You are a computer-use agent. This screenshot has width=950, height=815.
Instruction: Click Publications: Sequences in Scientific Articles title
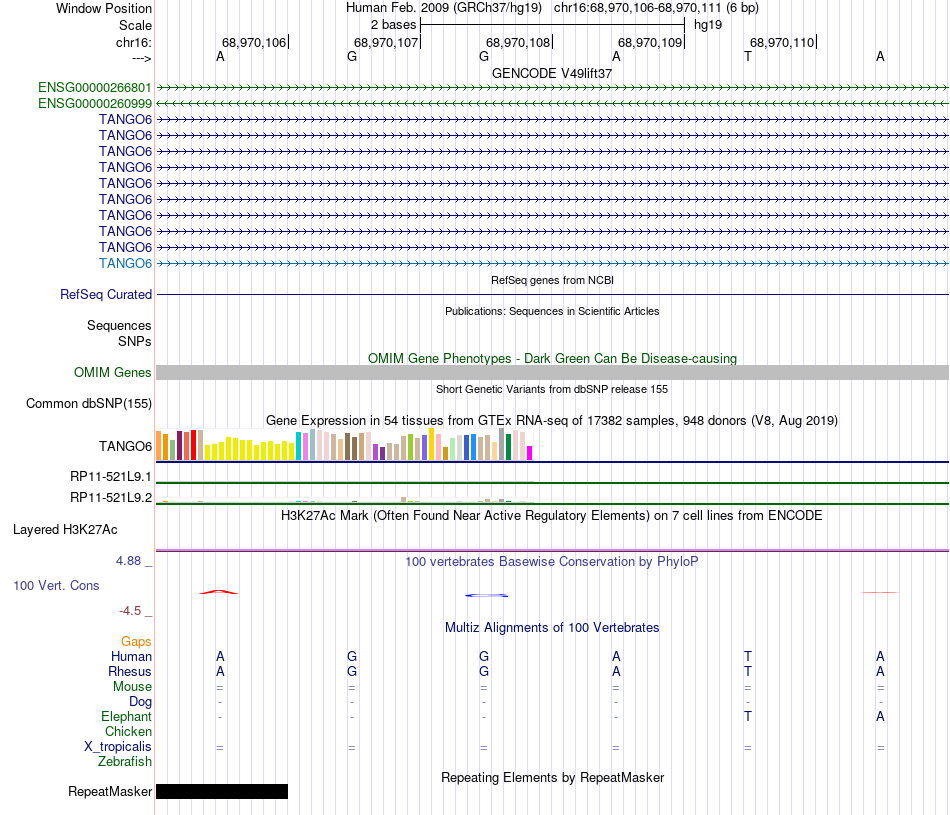pos(552,311)
